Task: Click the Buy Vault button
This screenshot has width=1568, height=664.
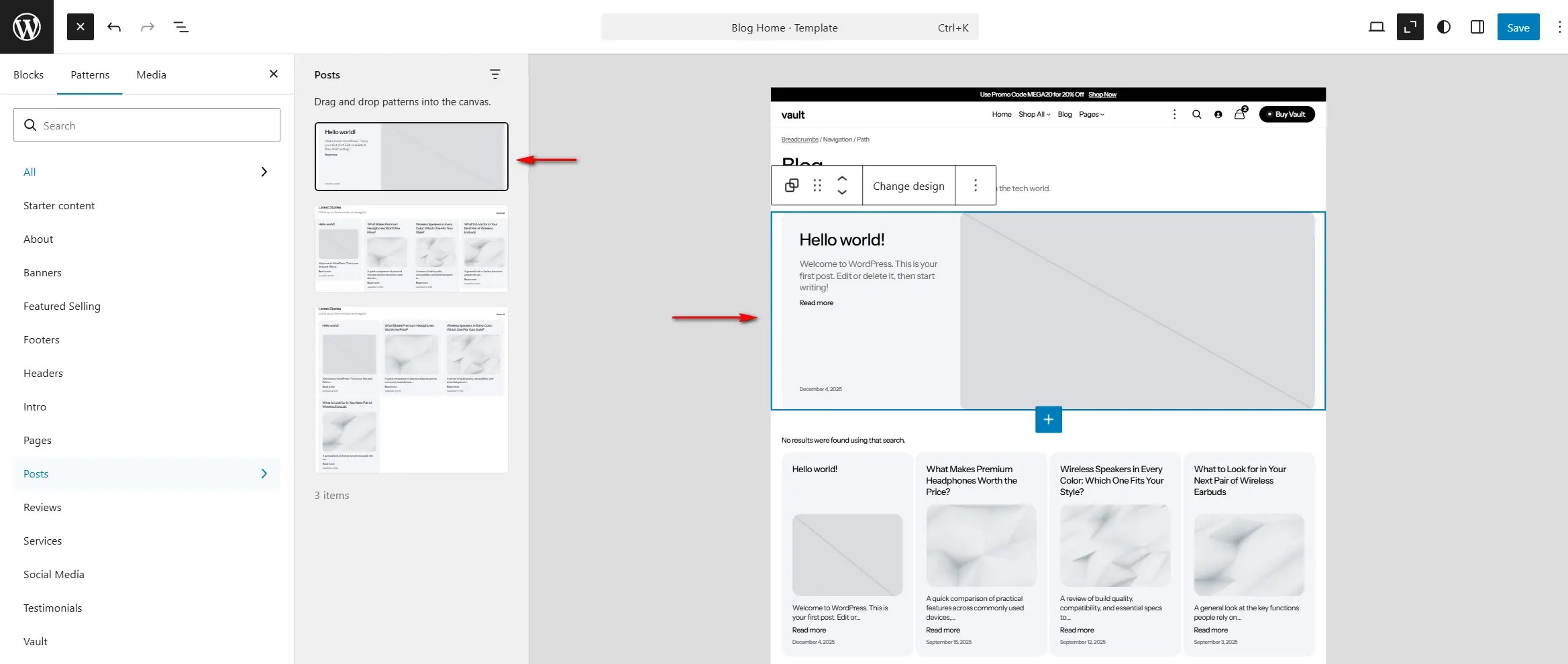Action: (1287, 114)
